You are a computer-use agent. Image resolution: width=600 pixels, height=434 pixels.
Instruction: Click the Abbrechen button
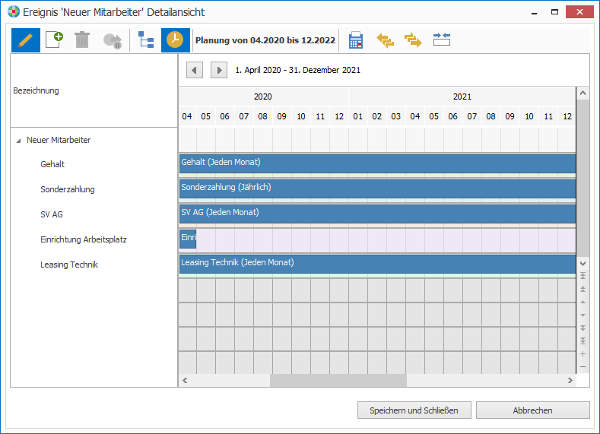533,410
